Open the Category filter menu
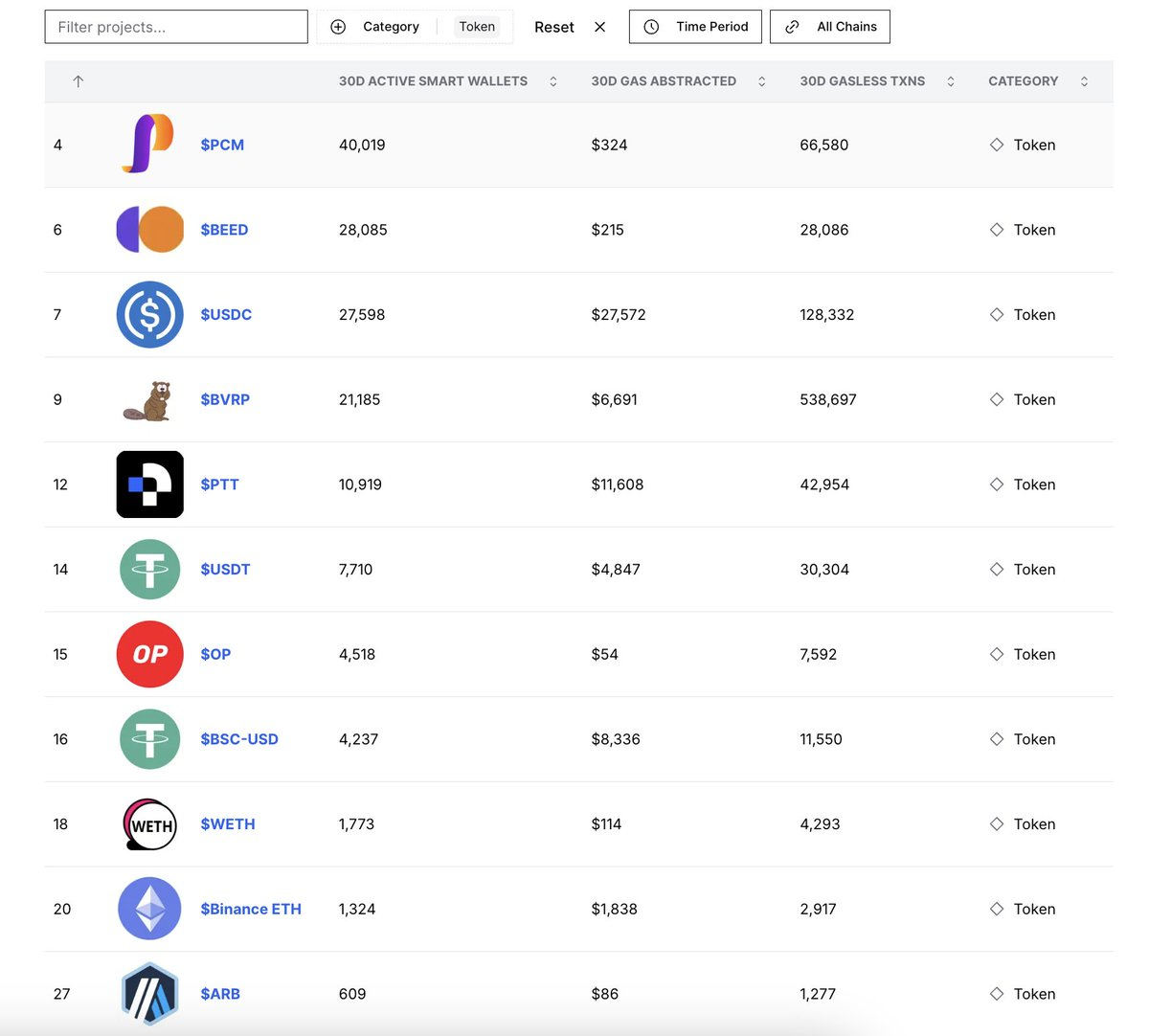The width and height of the screenshot is (1149, 1036). click(x=378, y=27)
